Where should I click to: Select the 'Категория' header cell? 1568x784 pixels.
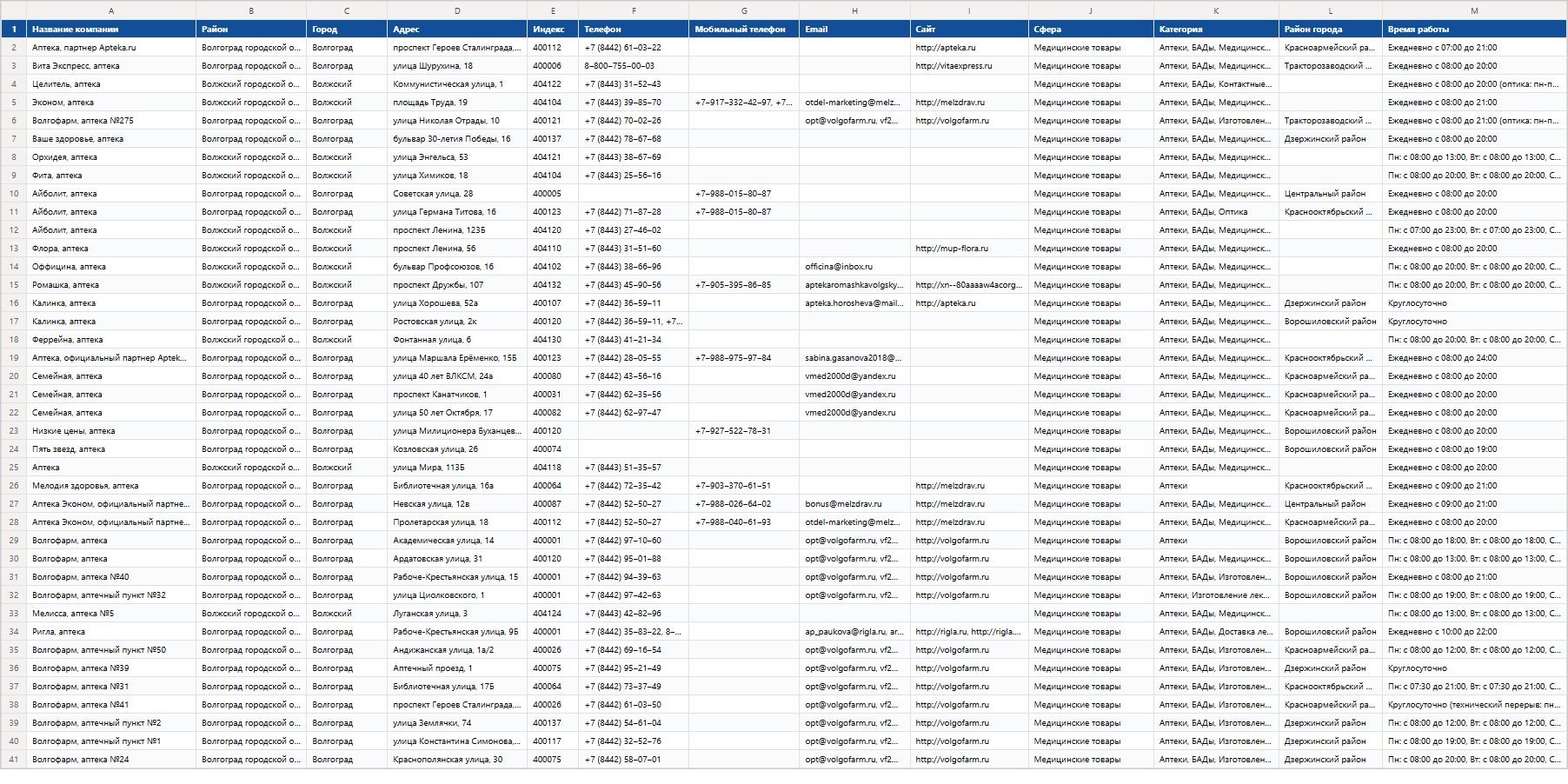pyautogui.click(x=1216, y=30)
